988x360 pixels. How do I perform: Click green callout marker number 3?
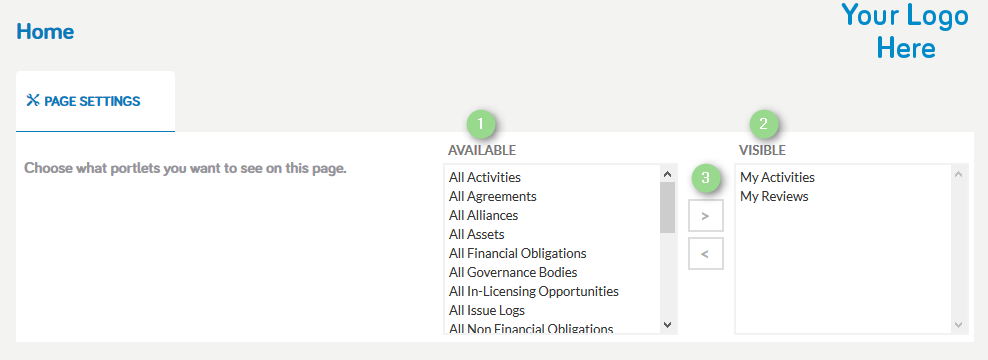point(706,178)
